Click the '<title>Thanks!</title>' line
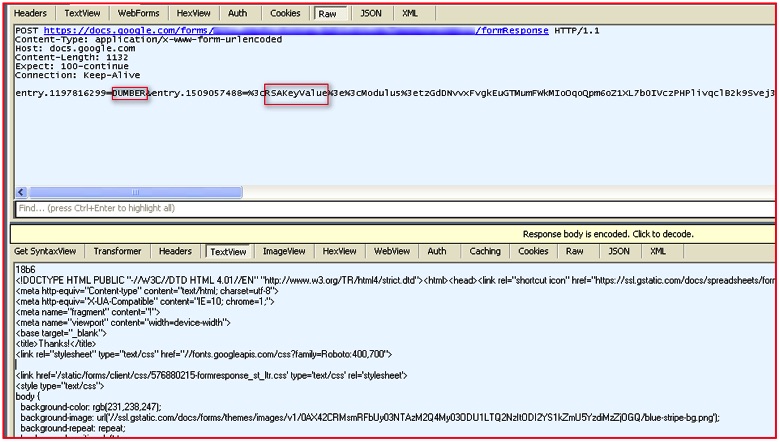 click(x=56, y=344)
